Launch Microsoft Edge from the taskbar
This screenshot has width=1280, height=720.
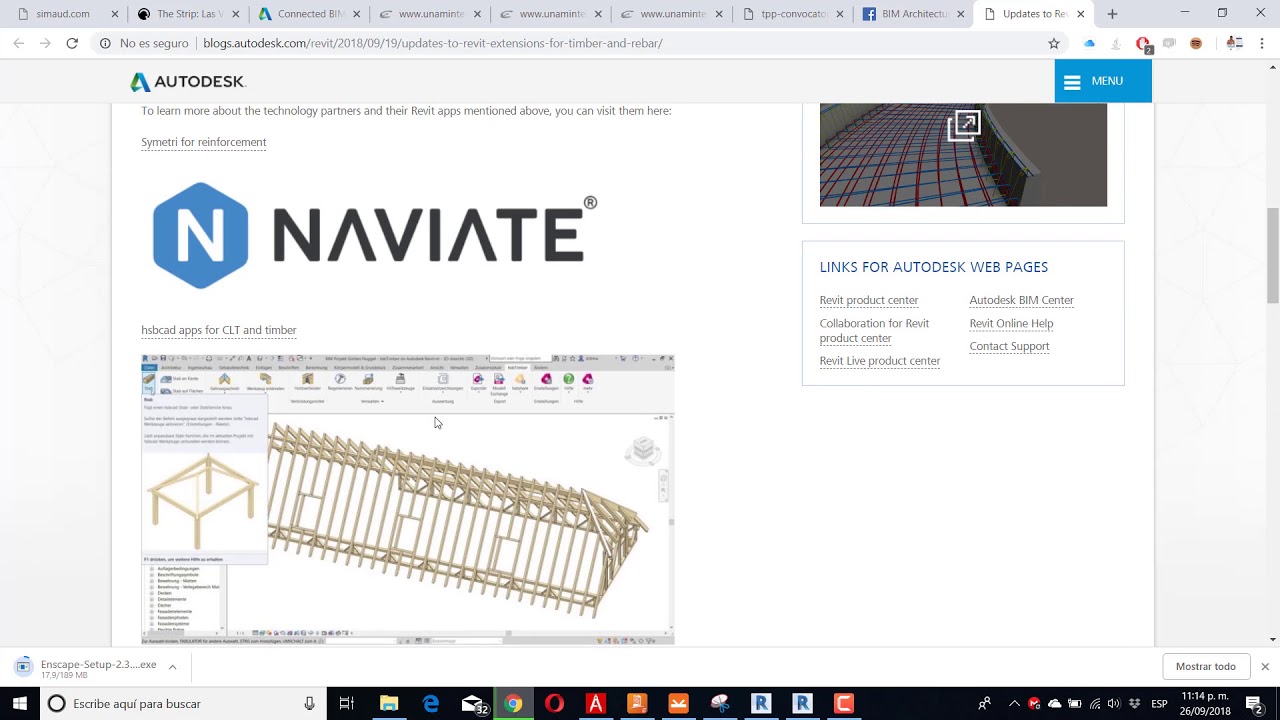(x=431, y=704)
